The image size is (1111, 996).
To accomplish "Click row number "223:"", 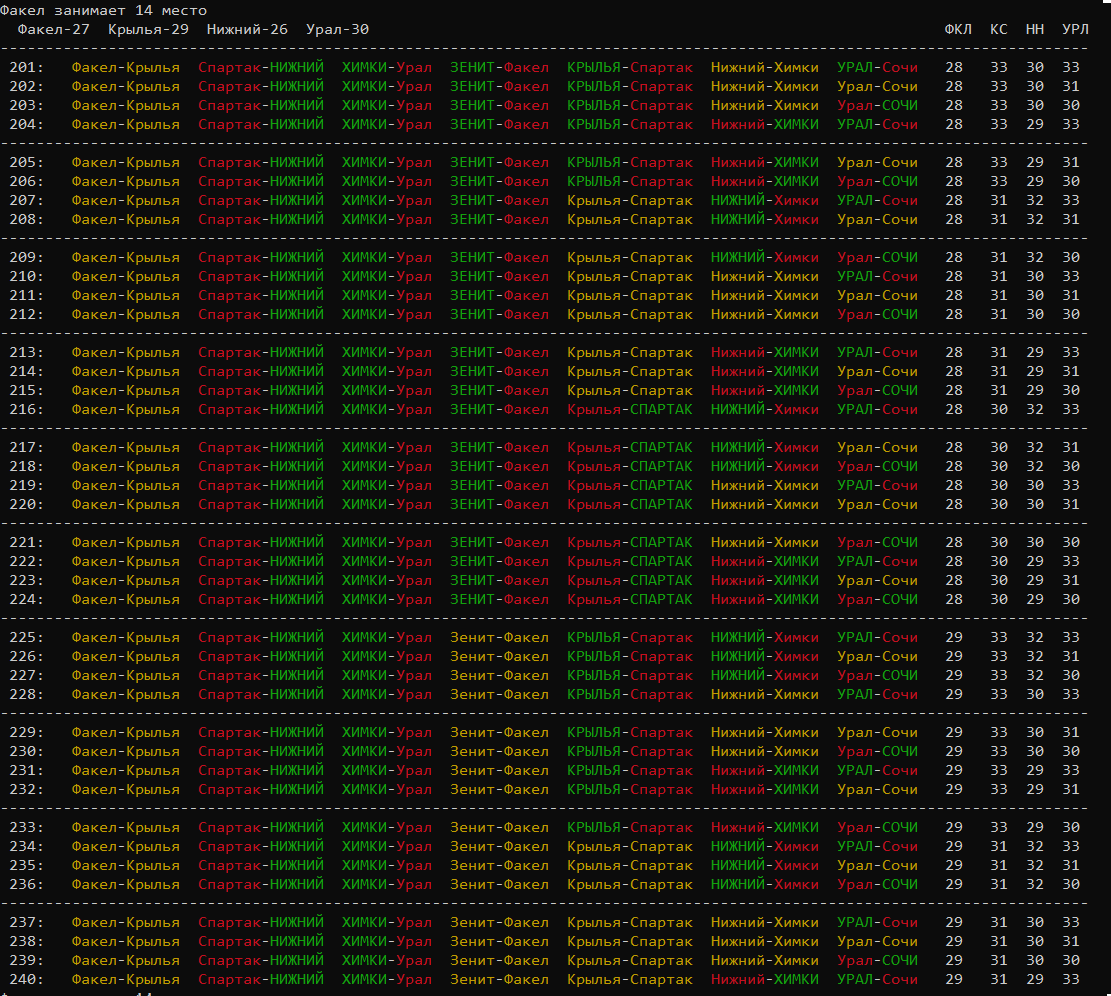I will tap(27, 580).
